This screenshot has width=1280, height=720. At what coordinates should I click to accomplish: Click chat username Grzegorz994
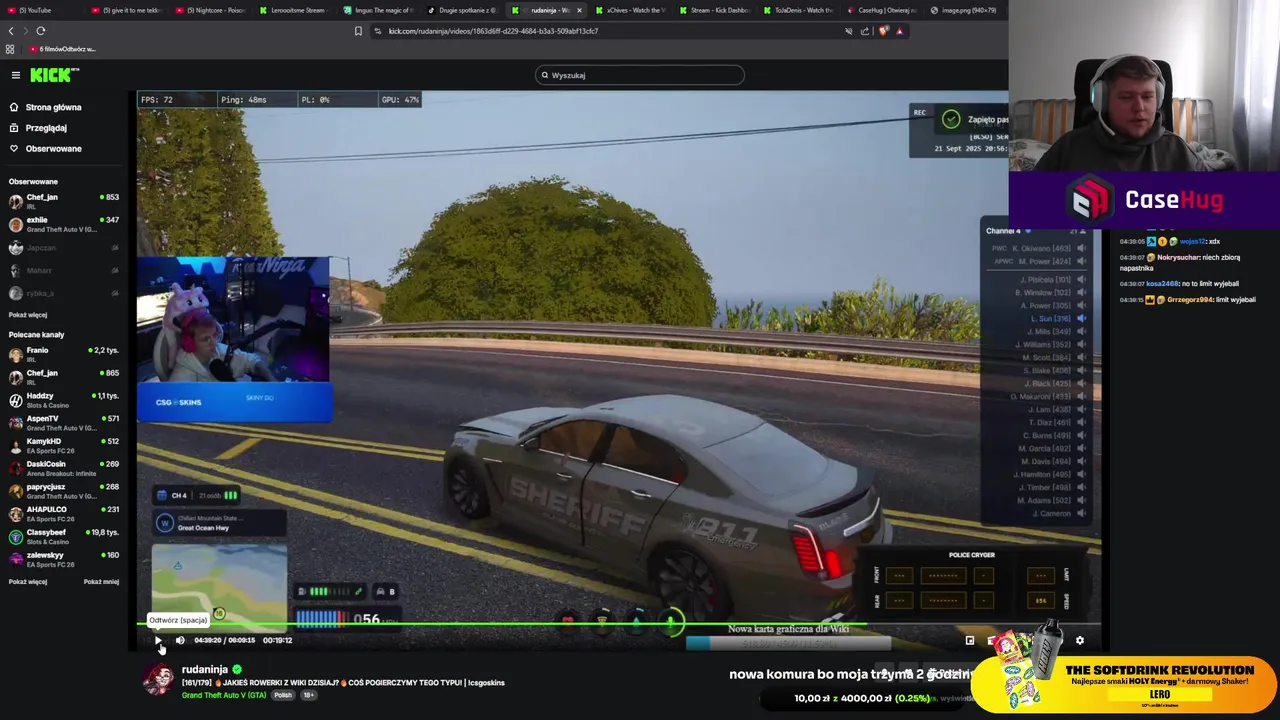(1188, 300)
